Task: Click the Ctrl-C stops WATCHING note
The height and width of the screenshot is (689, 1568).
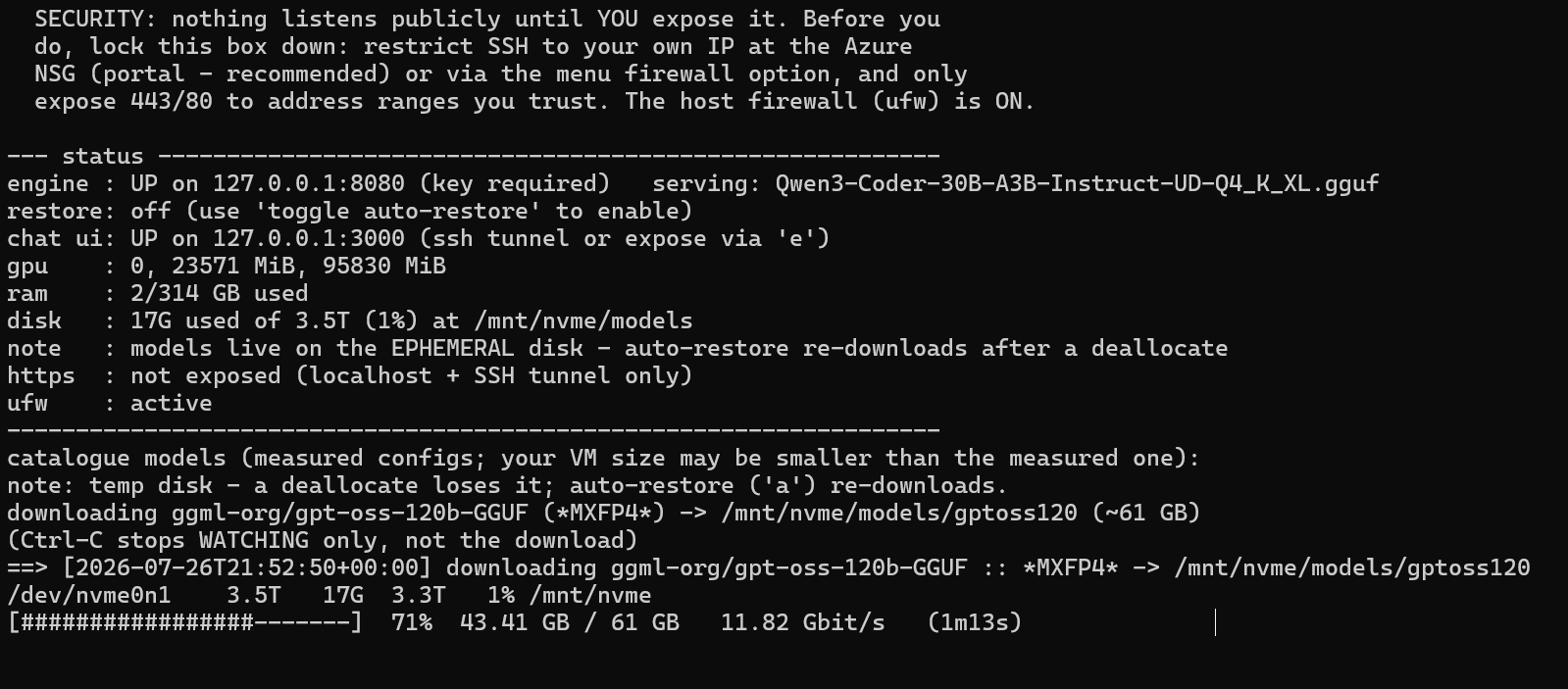Action: 323,540
